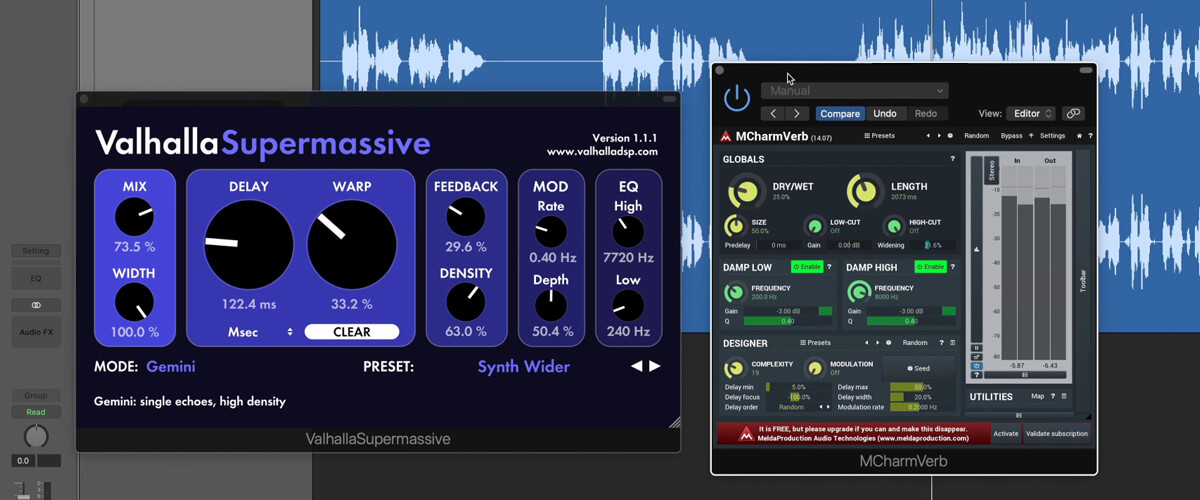The height and width of the screenshot is (500, 1200).
Task: Click the DAMP HIGH Frequency knob
Action: 858,292
